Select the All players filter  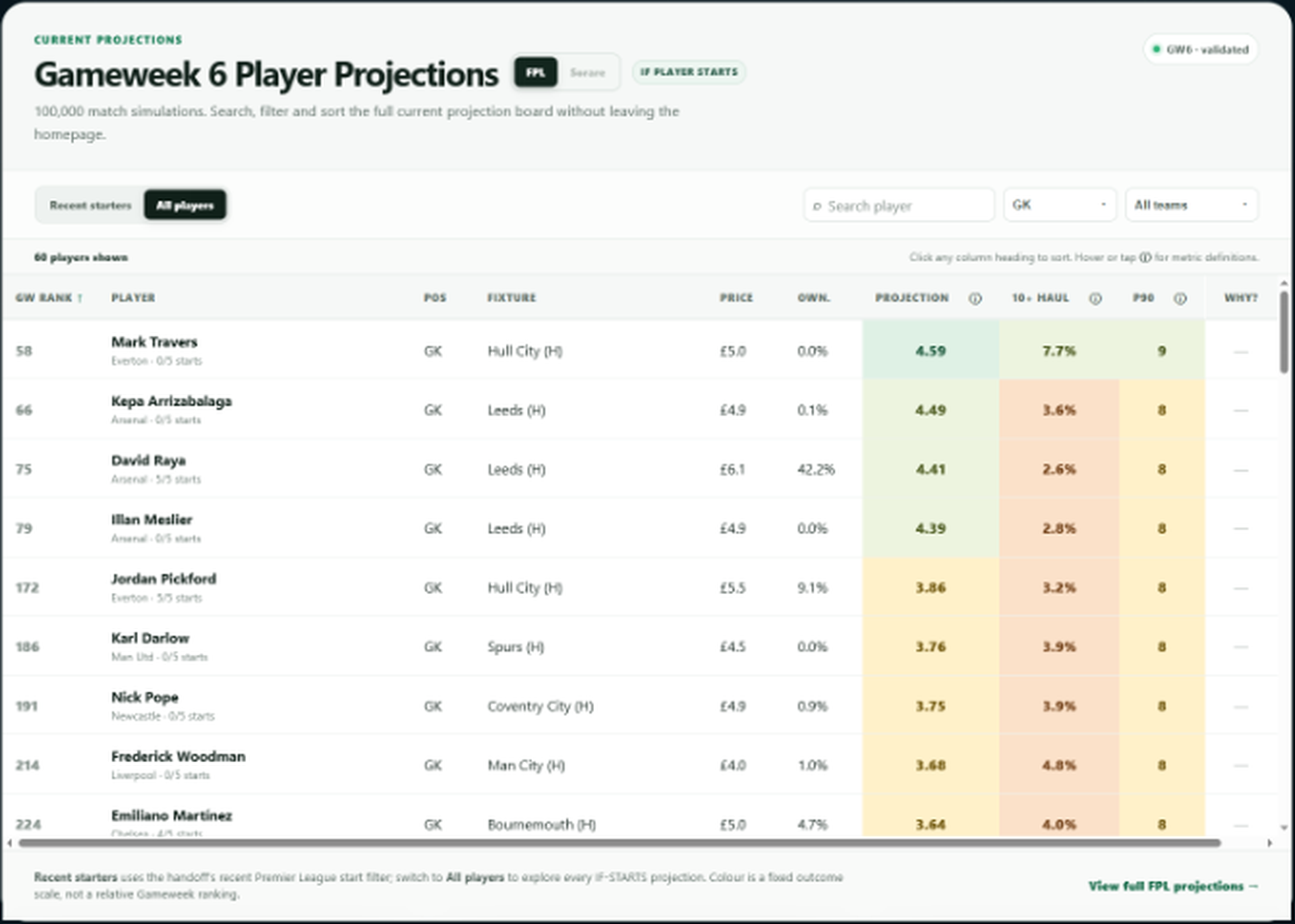(185, 205)
